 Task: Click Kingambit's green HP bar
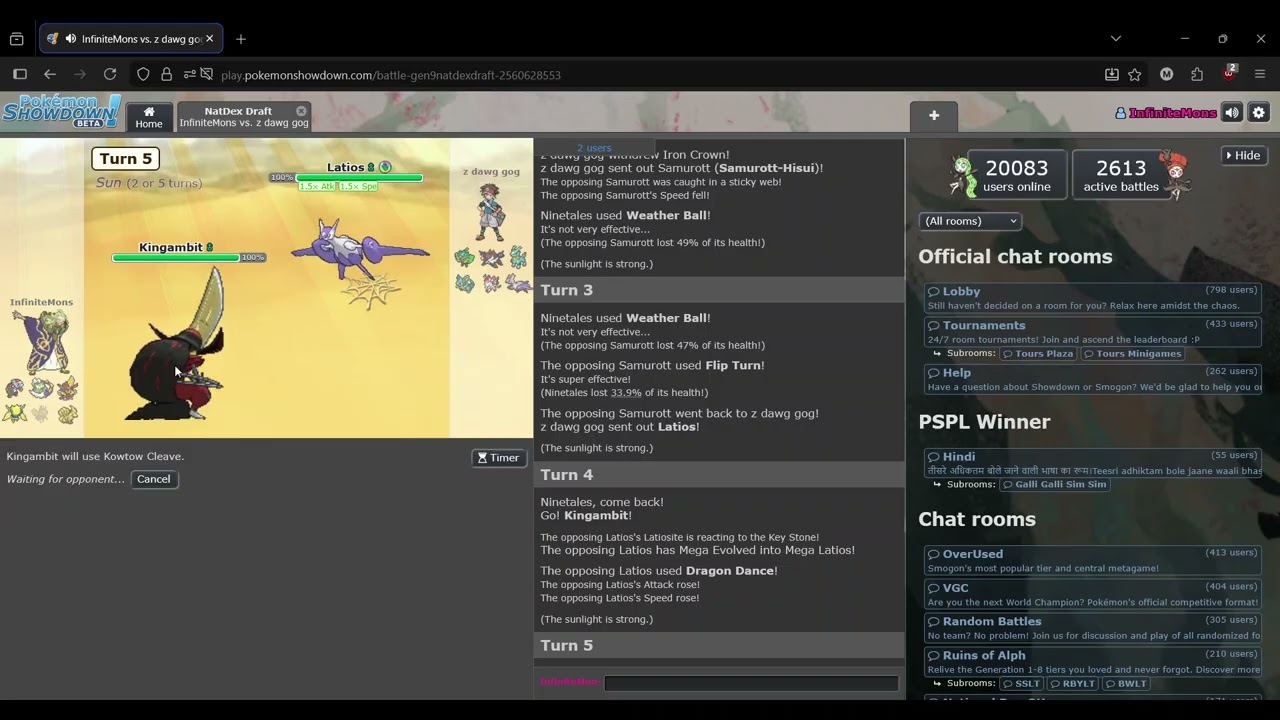pos(176,258)
